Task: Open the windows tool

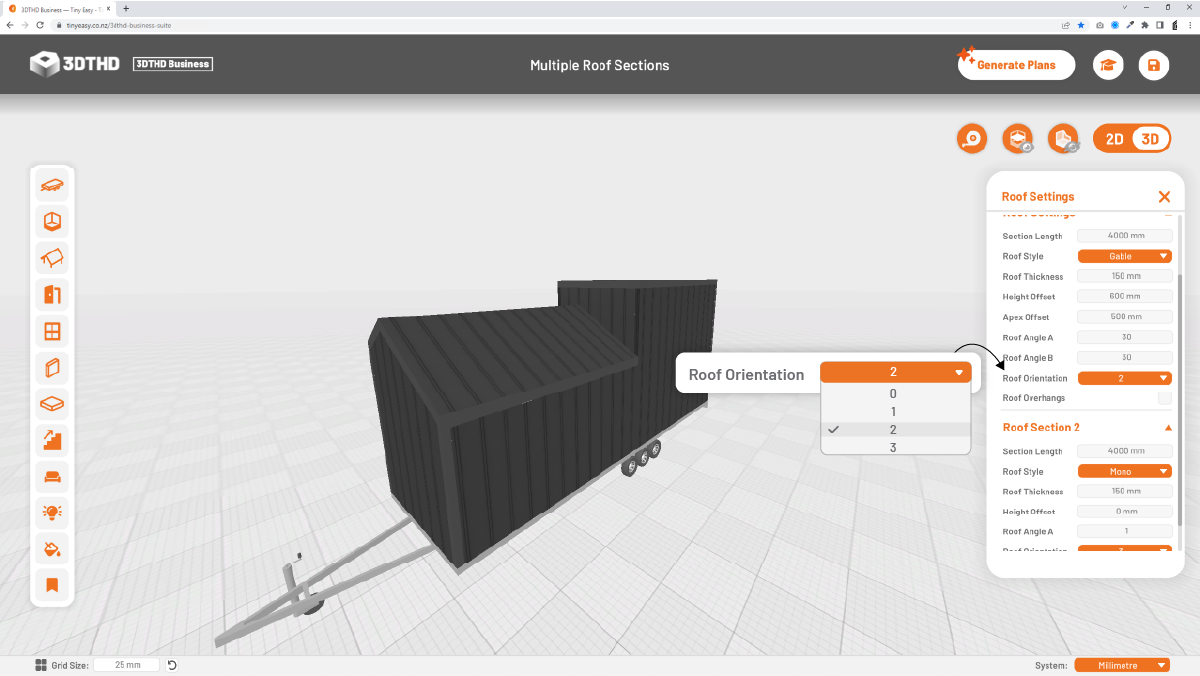Action: tap(52, 331)
